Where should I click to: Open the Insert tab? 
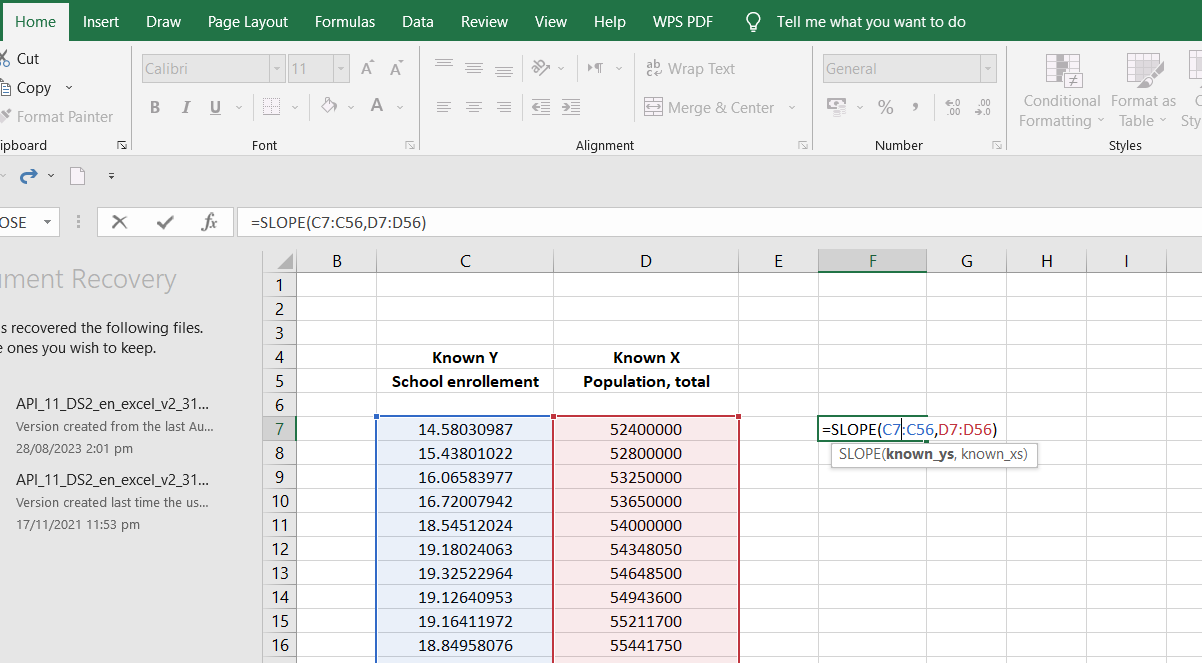pos(101,21)
